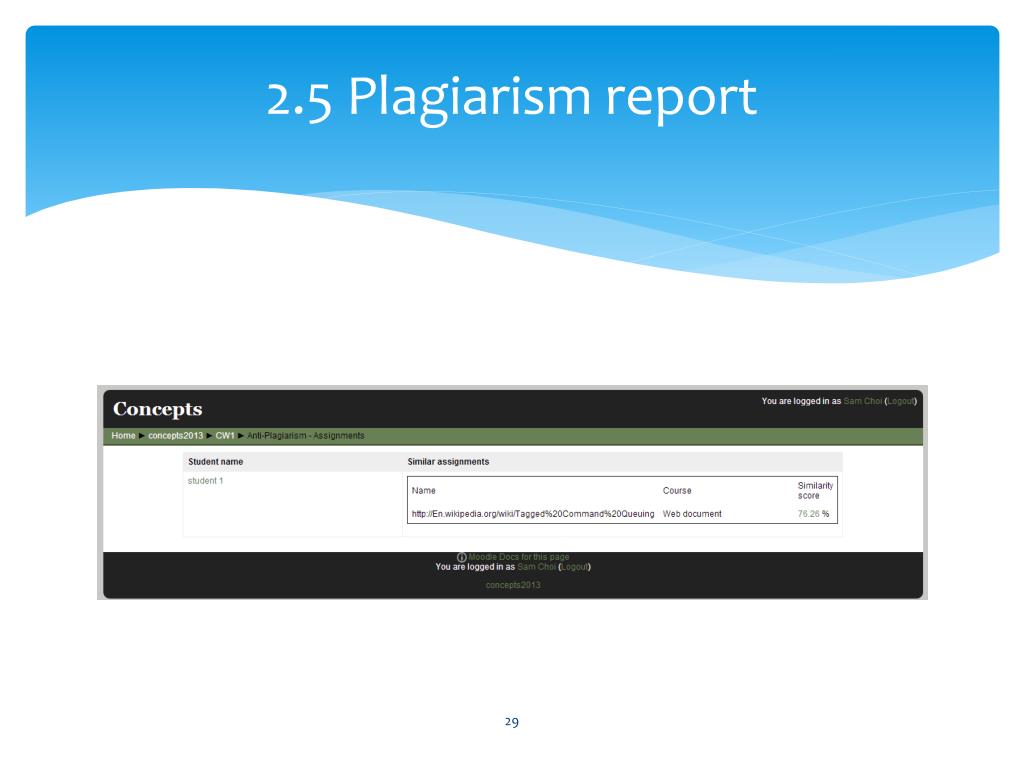
Task: Click the Similar assignments column header
Action: pos(448,462)
